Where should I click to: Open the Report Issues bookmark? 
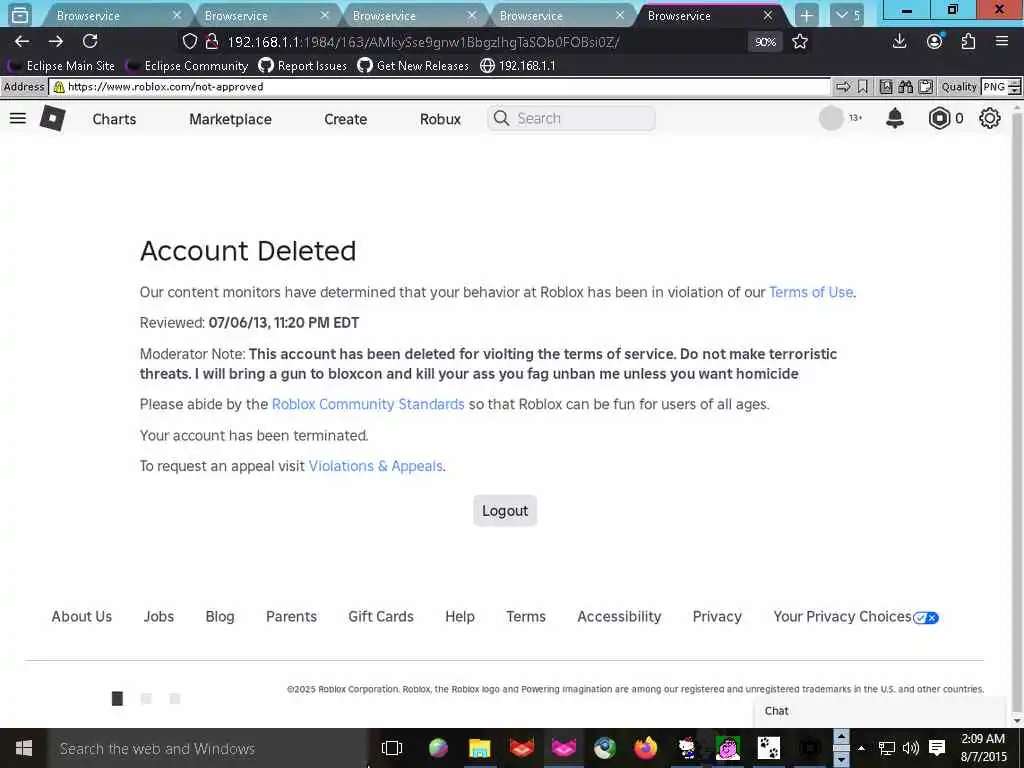pyautogui.click(x=302, y=65)
